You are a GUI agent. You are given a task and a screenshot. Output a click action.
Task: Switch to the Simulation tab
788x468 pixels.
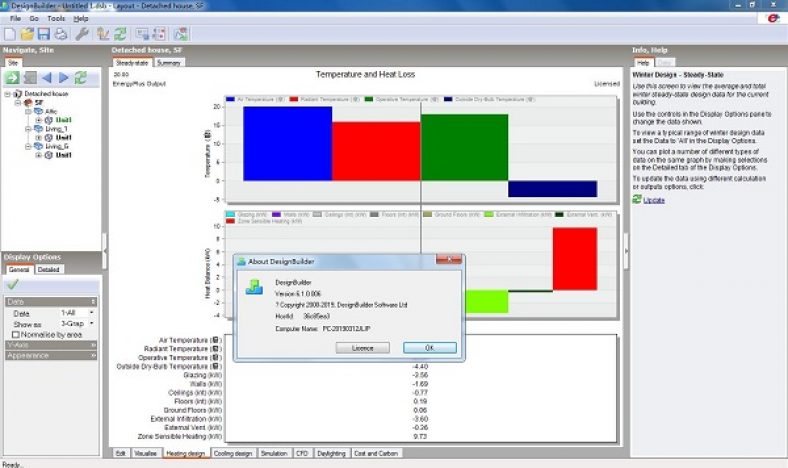point(274,453)
